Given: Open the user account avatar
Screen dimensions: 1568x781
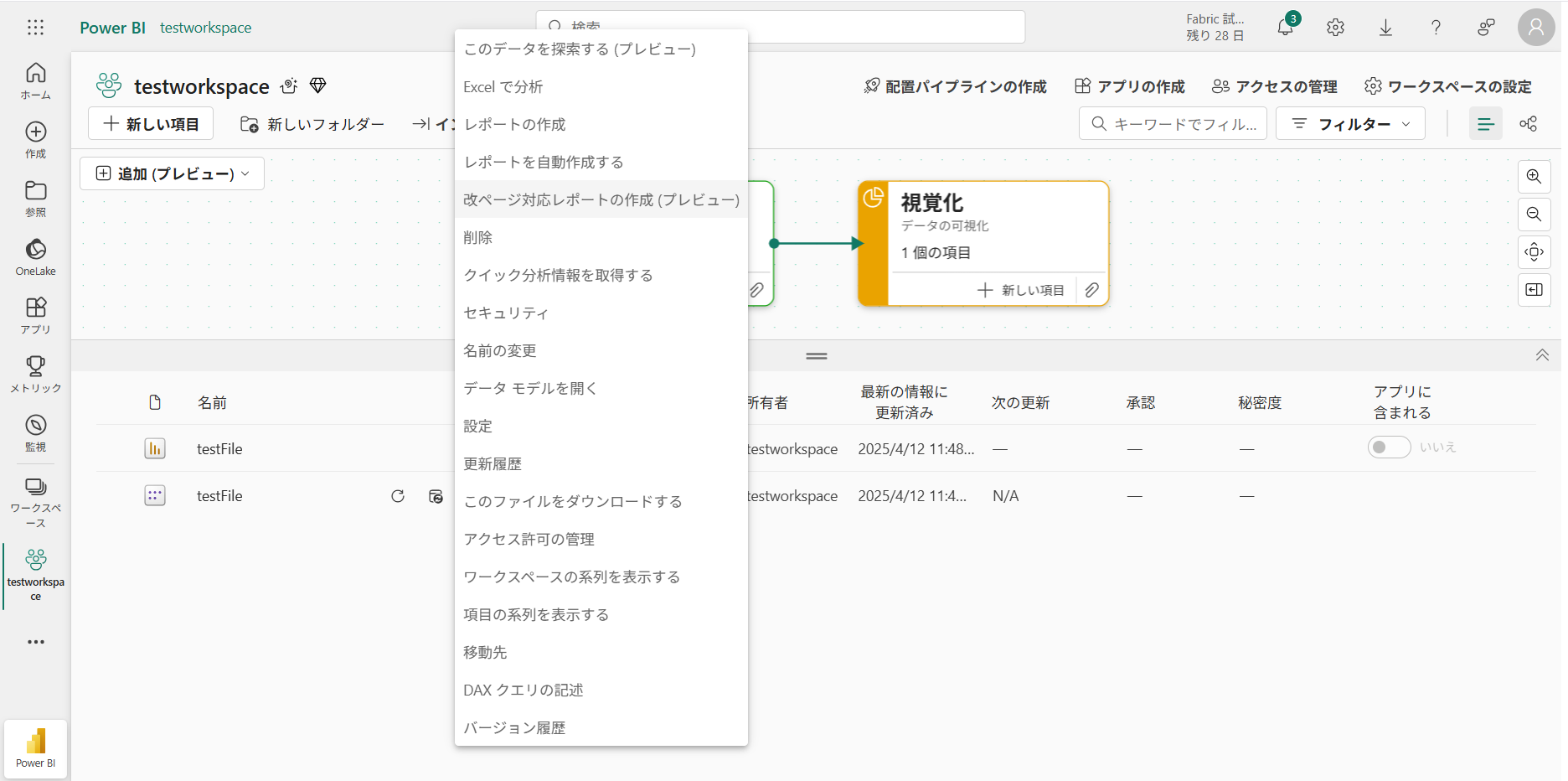Looking at the screenshot, I should point(1536,28).
